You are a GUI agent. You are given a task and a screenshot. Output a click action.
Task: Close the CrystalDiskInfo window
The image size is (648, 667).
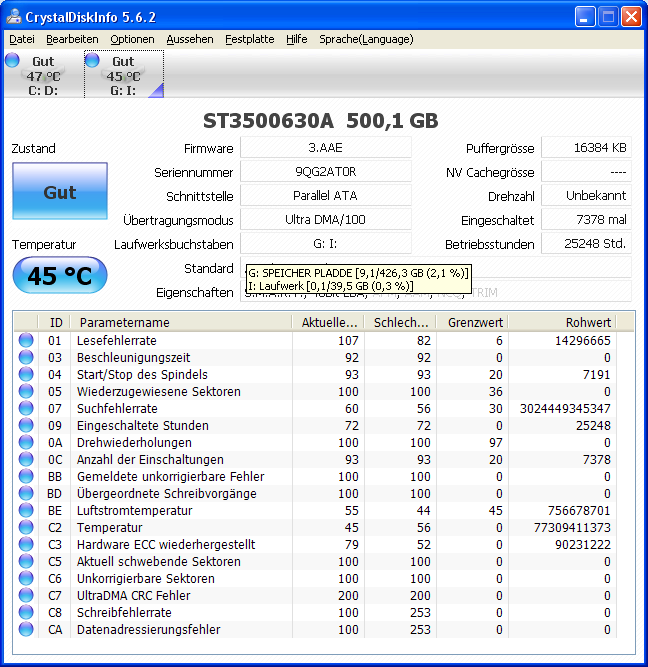(x=631, y=17)
